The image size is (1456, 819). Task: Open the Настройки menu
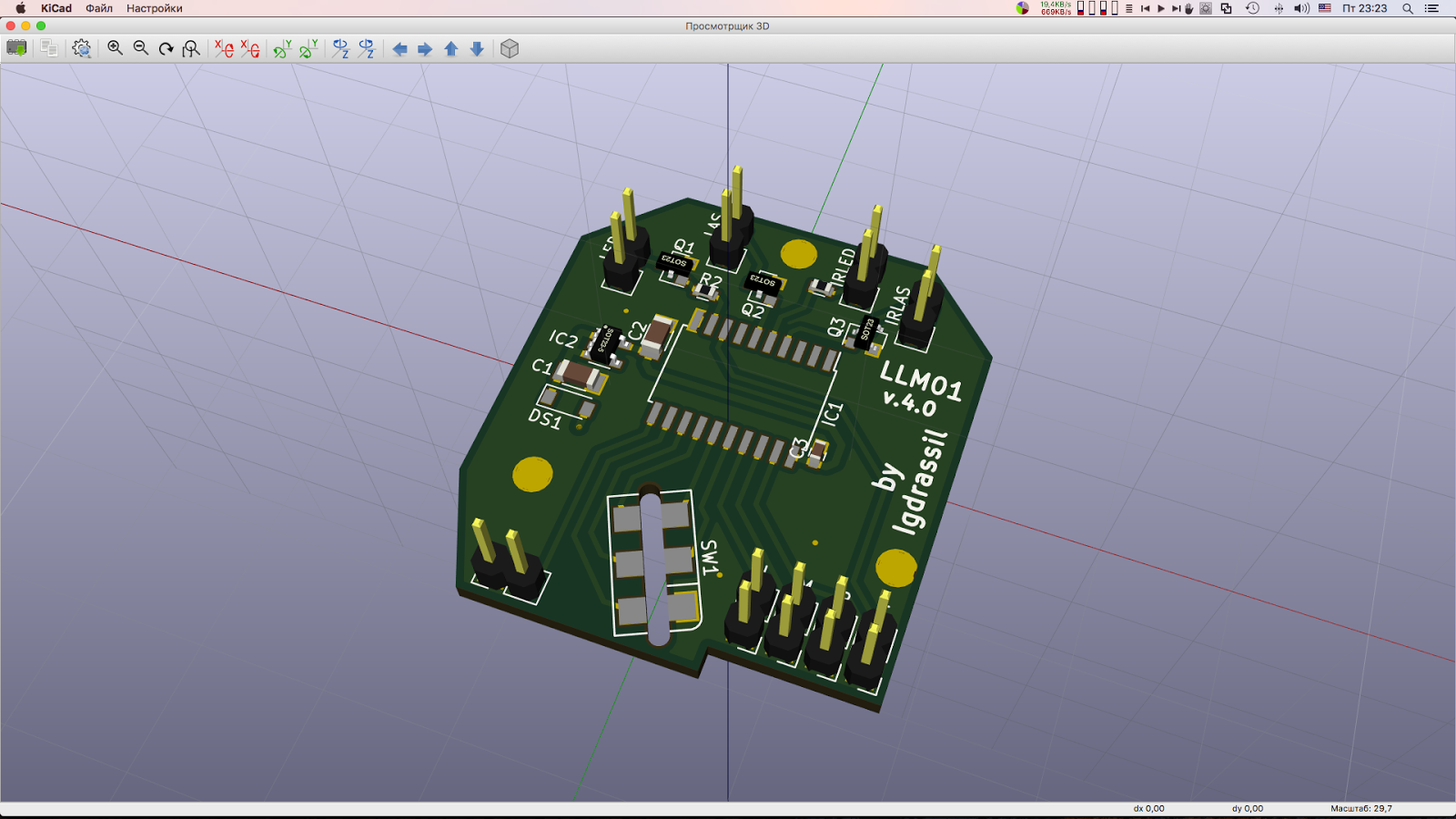pos(155,8)
